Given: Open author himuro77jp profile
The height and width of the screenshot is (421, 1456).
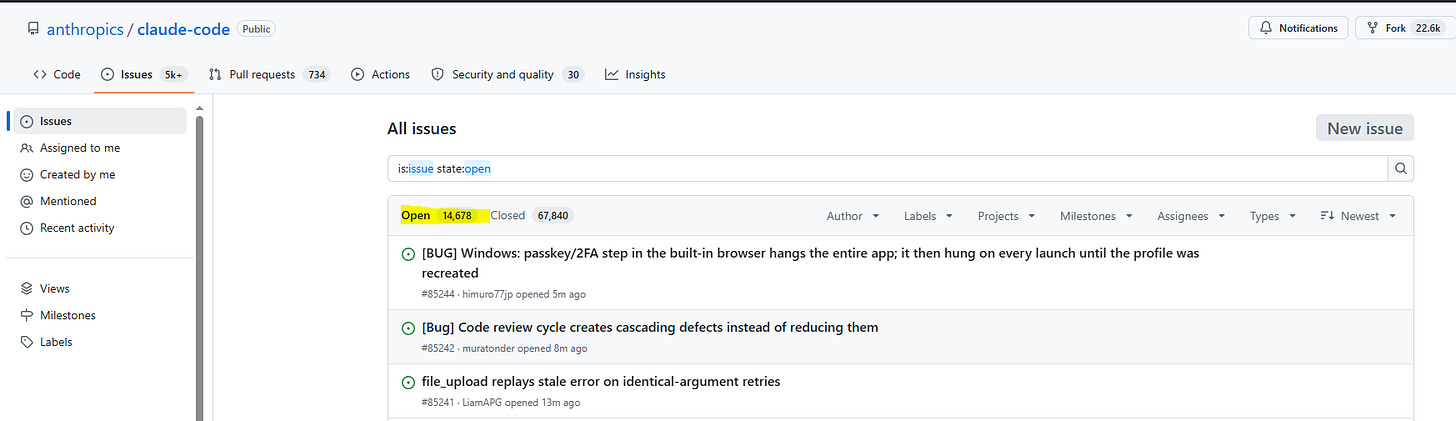Looking at the screenshot, I should (490, 295).
